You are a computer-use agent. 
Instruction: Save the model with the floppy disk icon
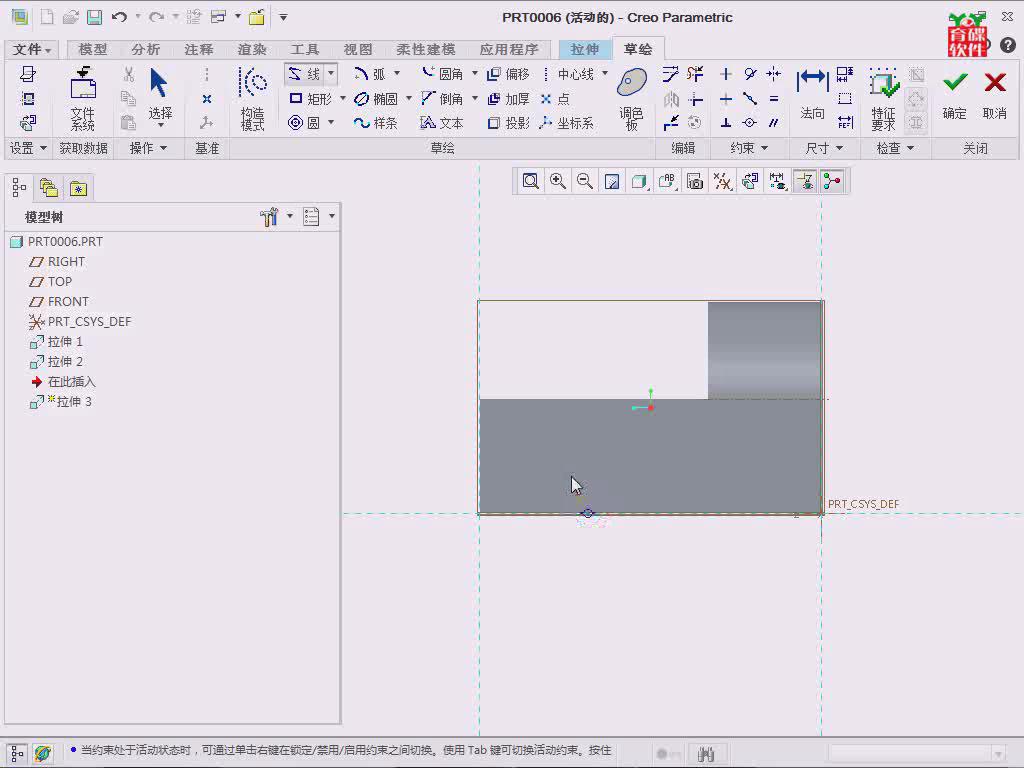95,17
